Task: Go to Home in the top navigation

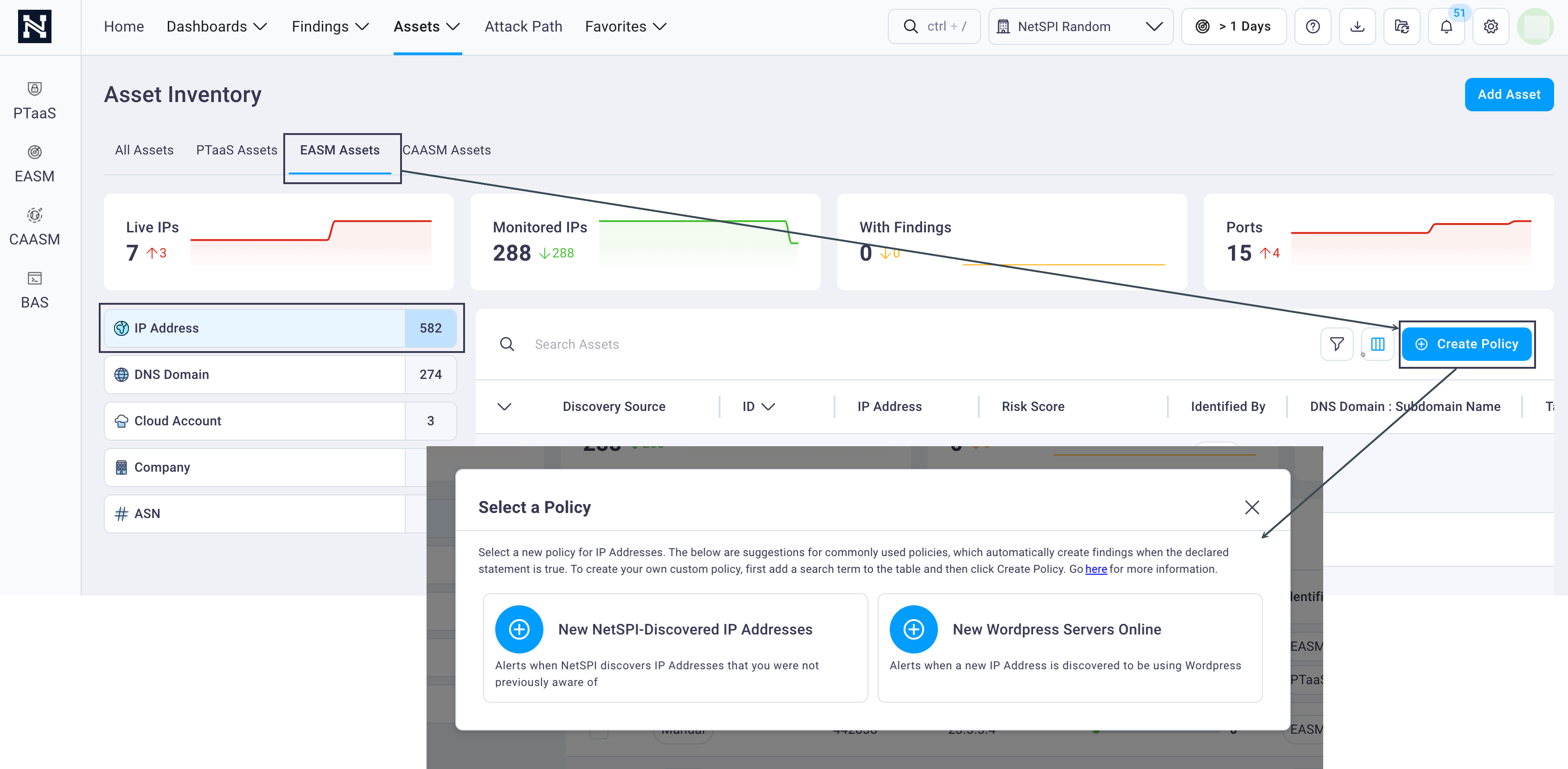Action: tap(124, 26)
